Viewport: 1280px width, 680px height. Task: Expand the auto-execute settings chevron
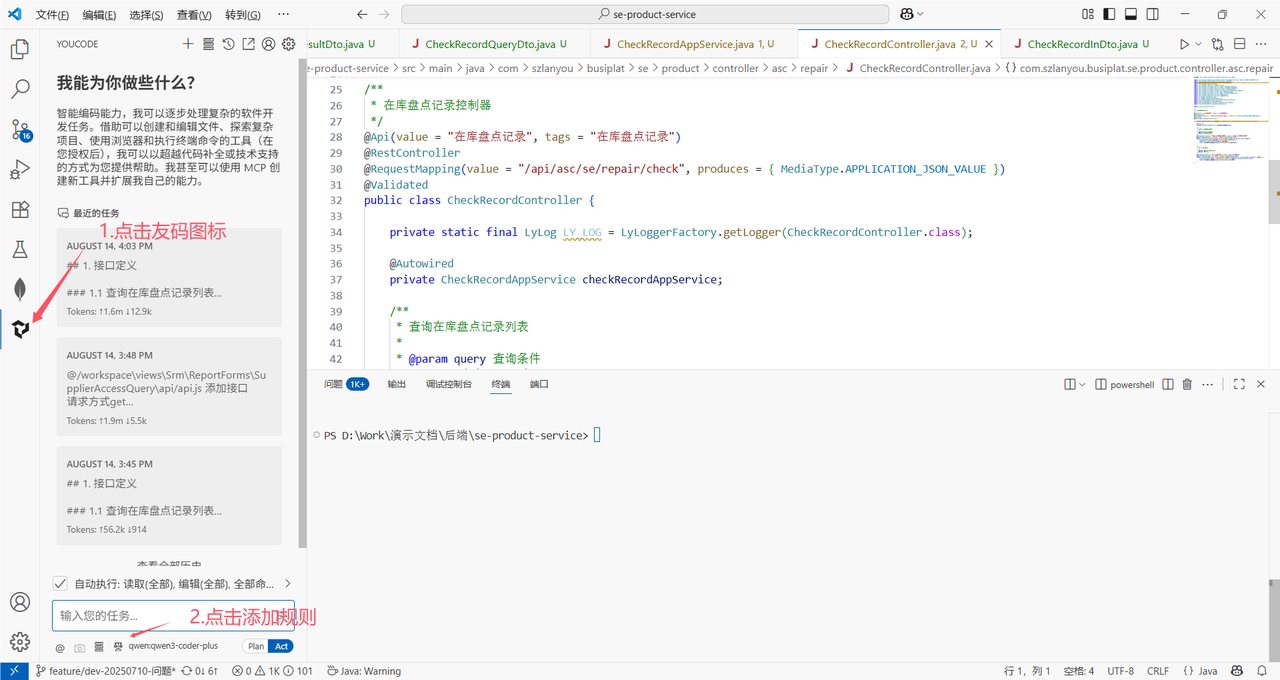click(x=288, y=583)
